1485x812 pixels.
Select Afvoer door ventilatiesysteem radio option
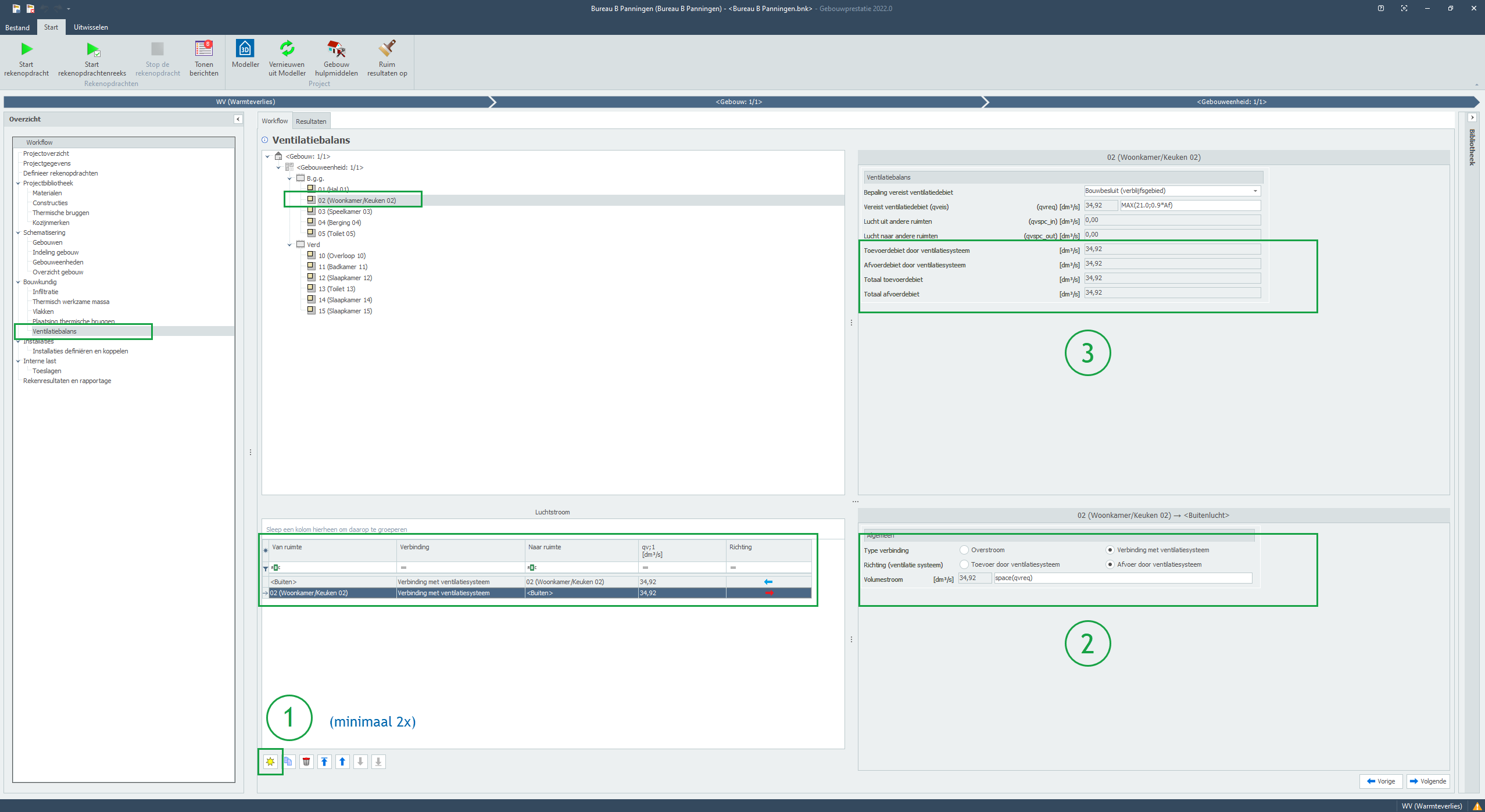pyautogui.click(x=1110, y=564)
